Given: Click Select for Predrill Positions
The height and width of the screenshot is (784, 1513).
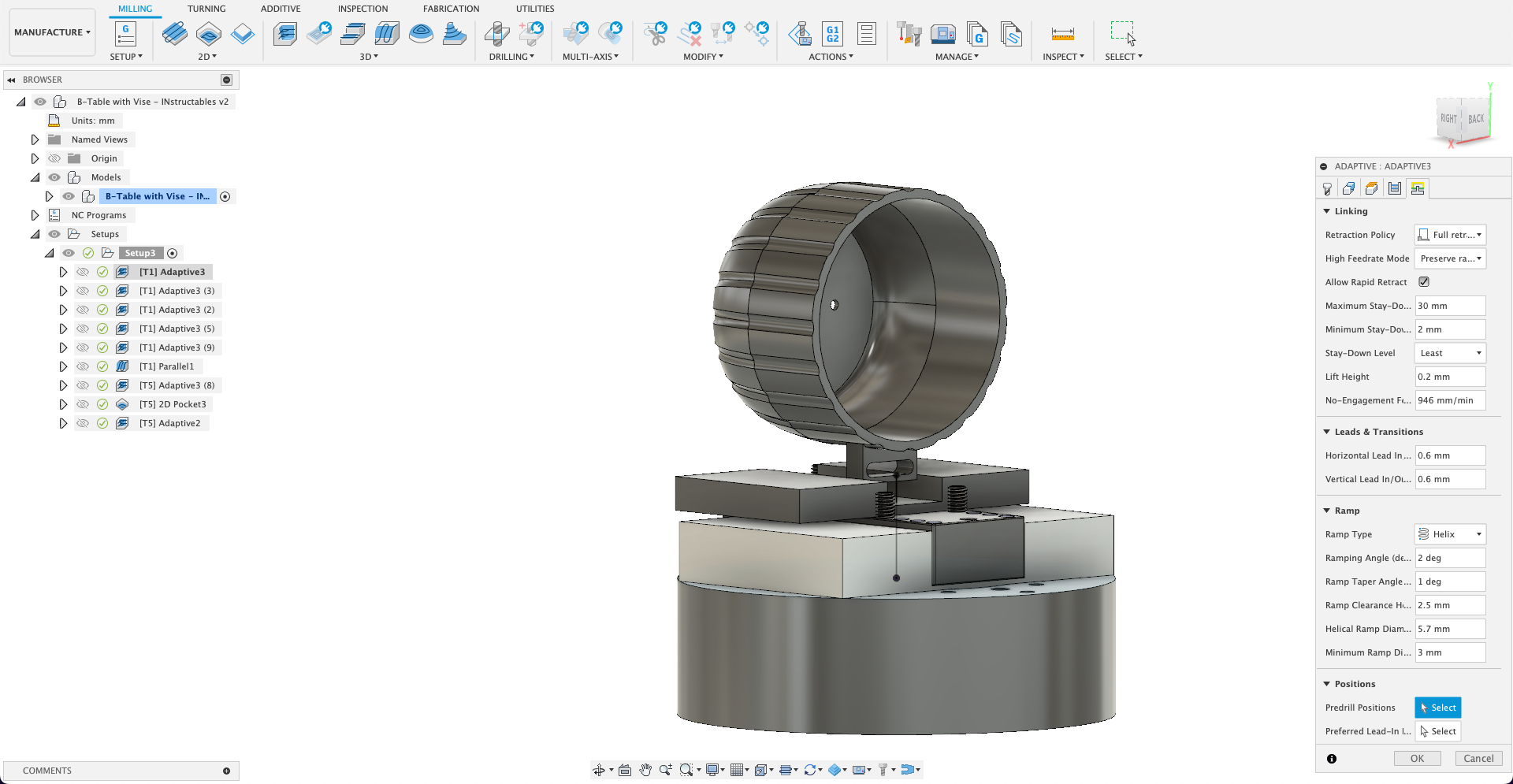Looking at the screenshot, I should (1437, 708).
